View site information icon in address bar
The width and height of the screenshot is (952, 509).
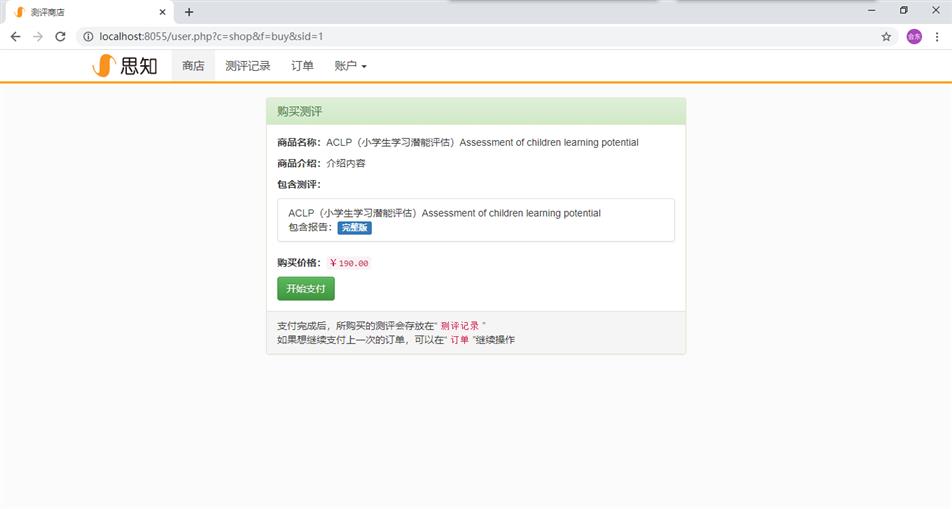click(88, 37)
